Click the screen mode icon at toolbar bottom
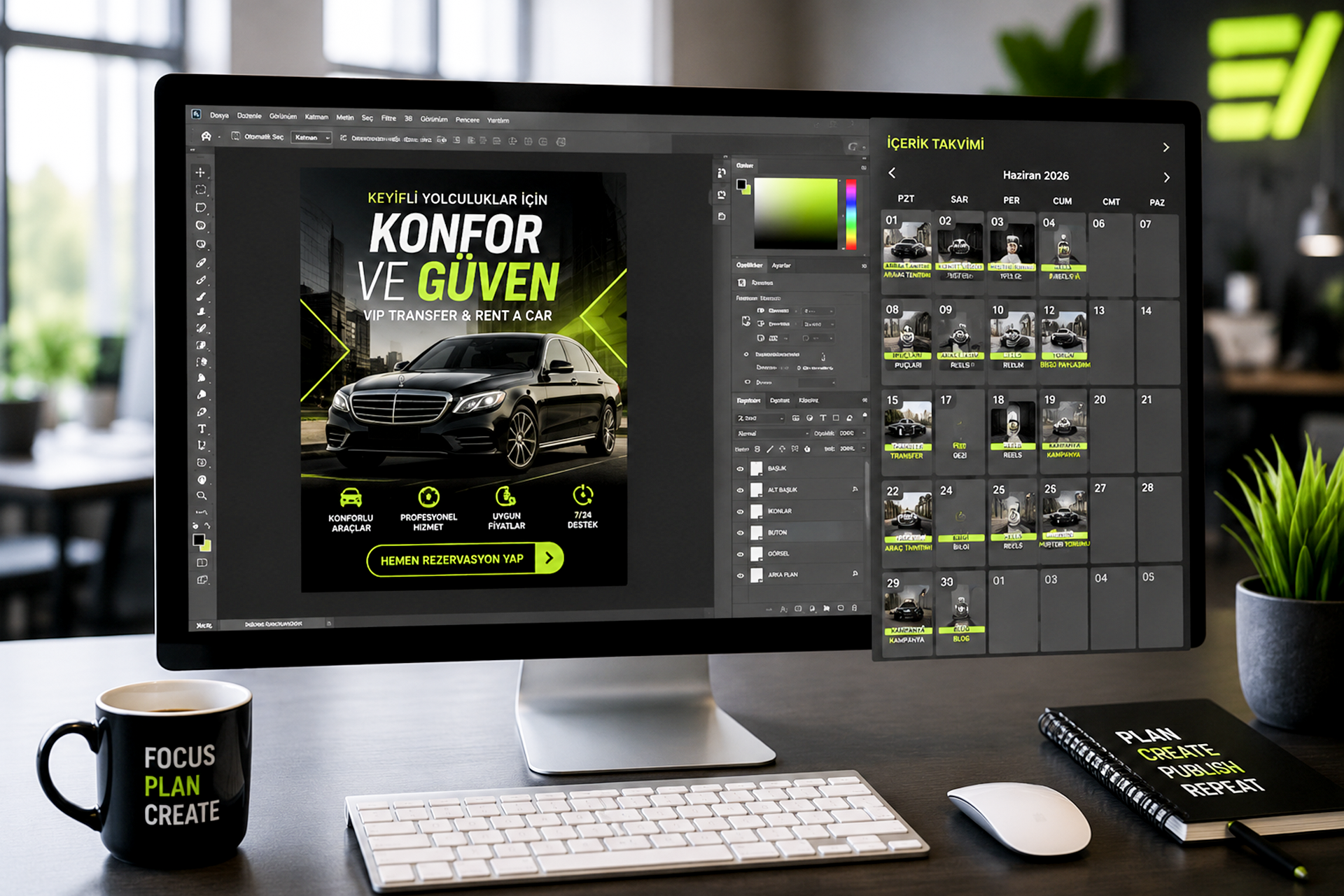1344x896 pixels. 202,580
